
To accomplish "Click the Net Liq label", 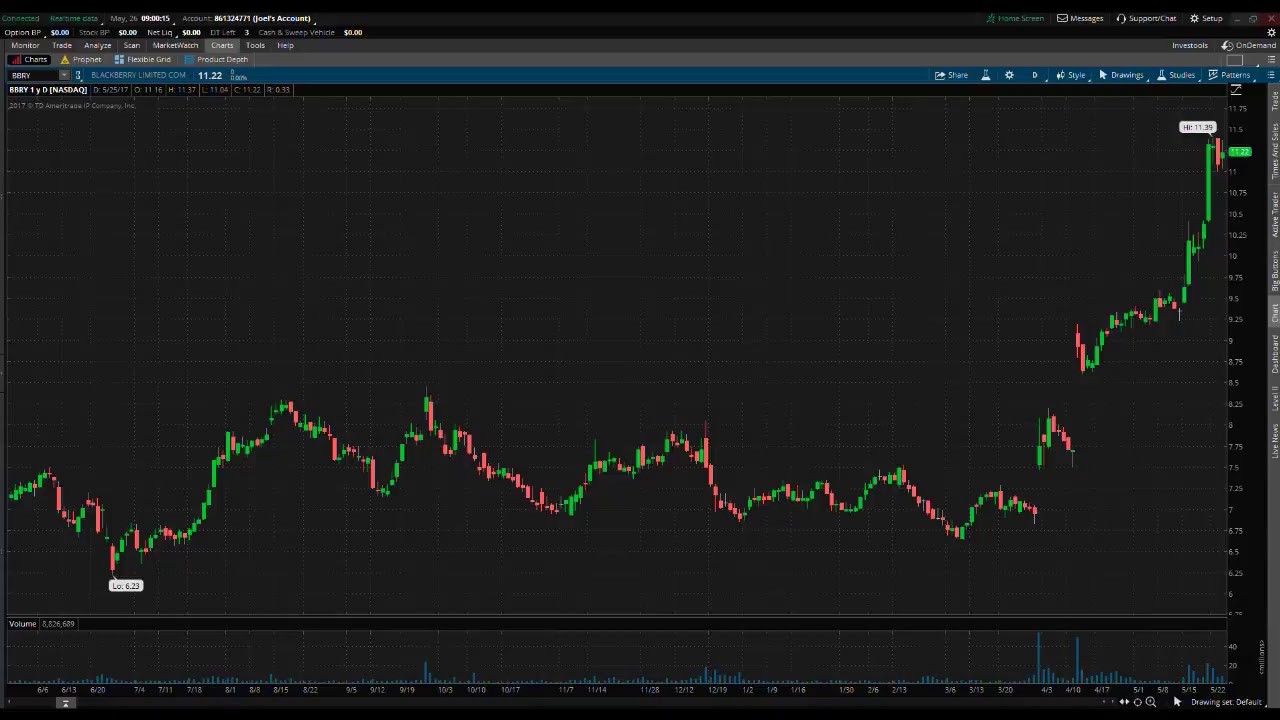I will pyautogui.click(x=160, y=32).
